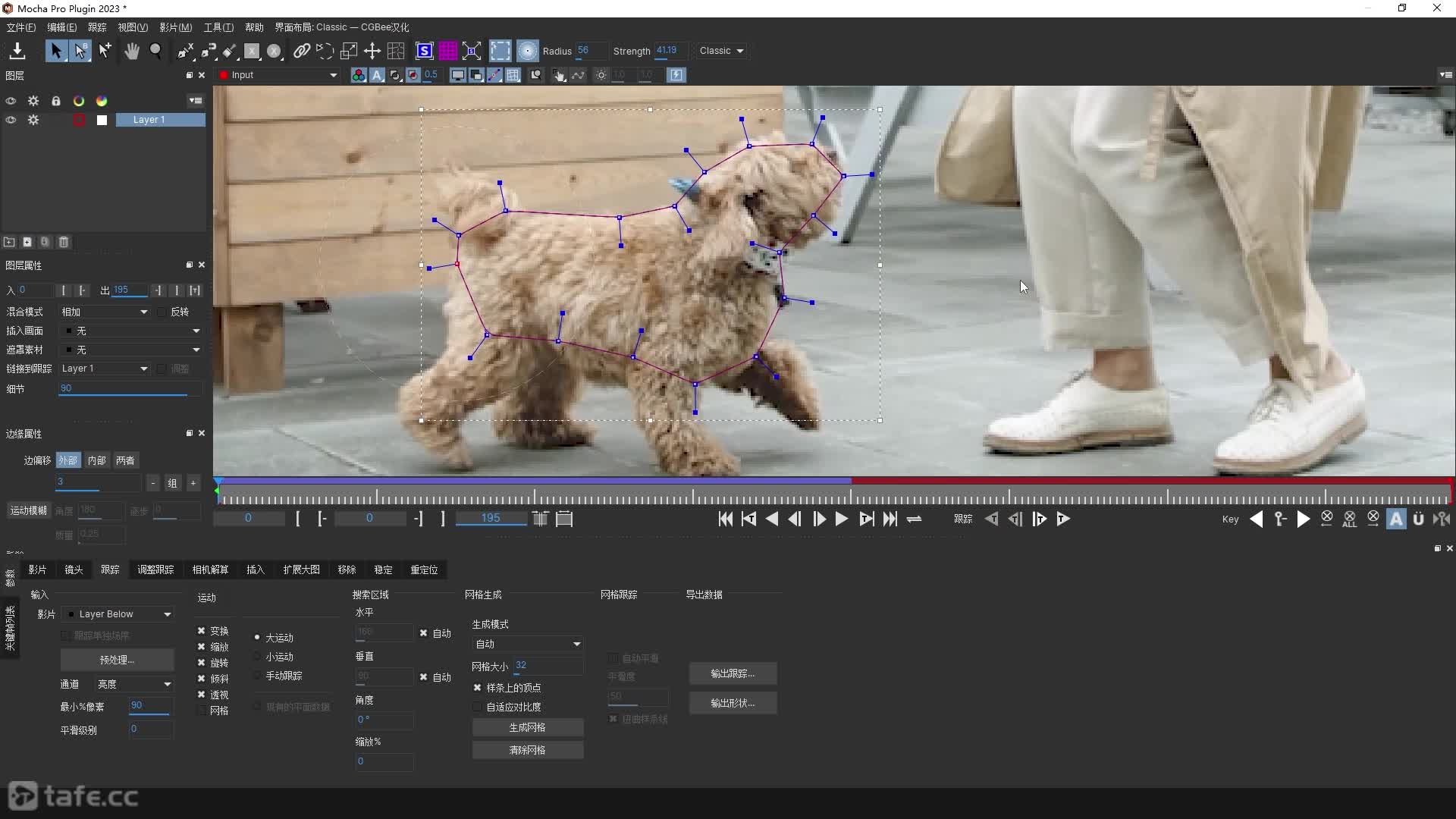The width and height of the screenshot is (1456, 819).
Task: Select the hand pan tool
Action: point(132,51)
